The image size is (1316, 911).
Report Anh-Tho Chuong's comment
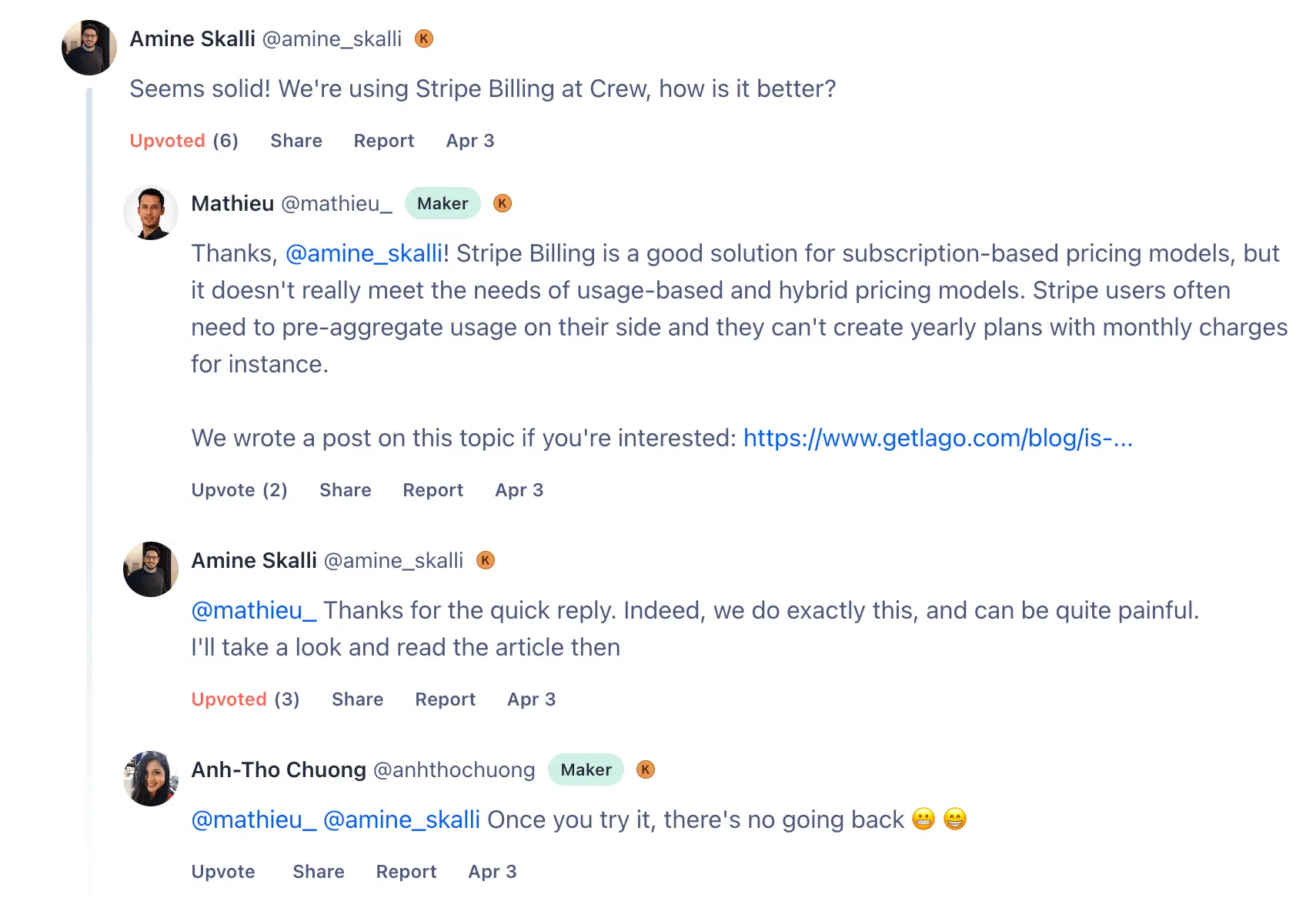406,872
